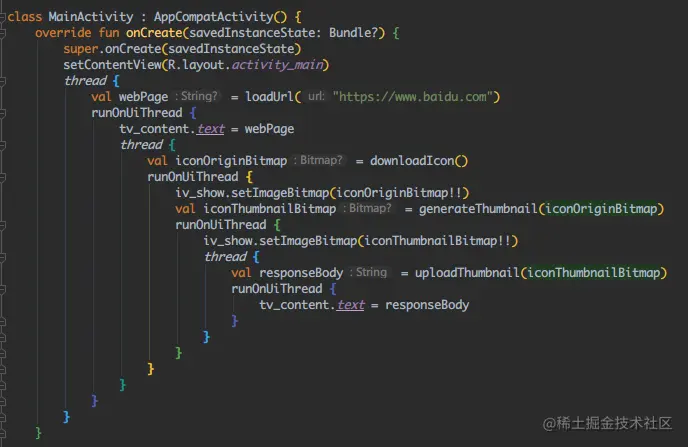The height and width of the screenshot is (447, 688).
Task: Click 'val' keyword before webPage
Action: pos(101,97)
